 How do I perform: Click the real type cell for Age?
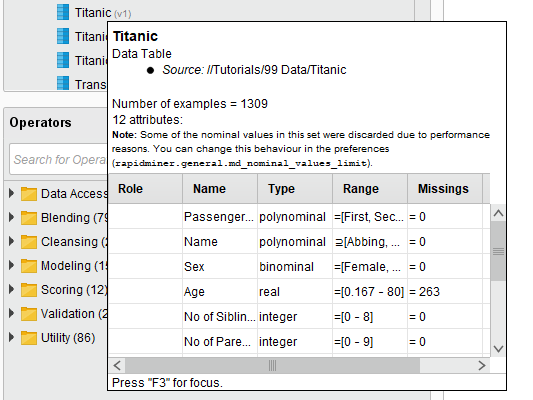(x=295, y=292)
